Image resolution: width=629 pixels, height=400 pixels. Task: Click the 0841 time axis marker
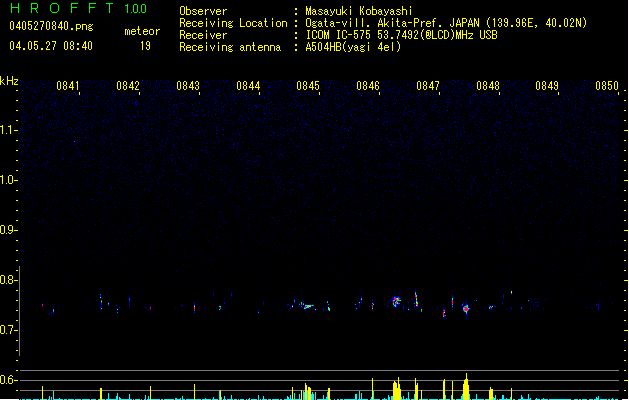(x=67, y=85)
